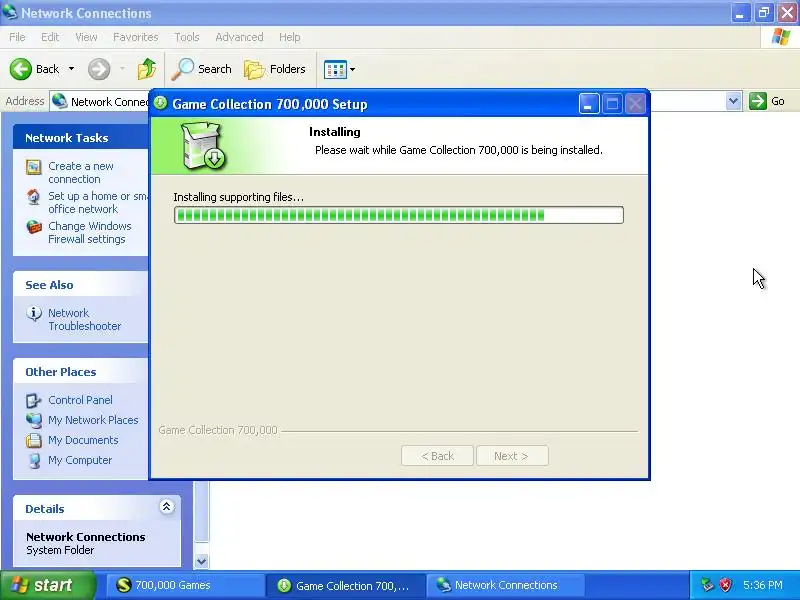Click the green Go arrow button

(x=758, y=101)
